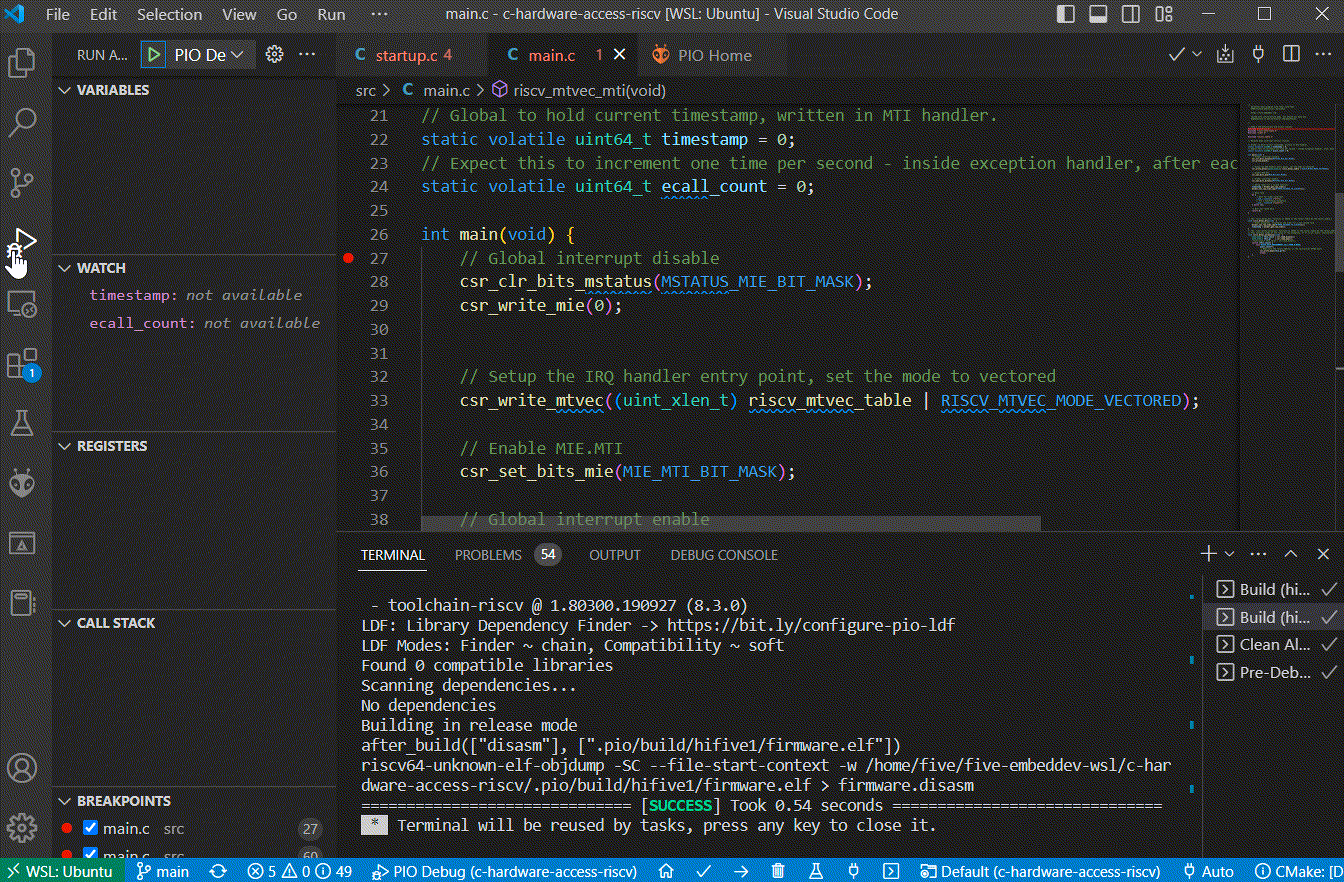Toggle the red breakpoint on line 27
The image size is (1344, 882).
pyautogui.click(x=348, y=258)
